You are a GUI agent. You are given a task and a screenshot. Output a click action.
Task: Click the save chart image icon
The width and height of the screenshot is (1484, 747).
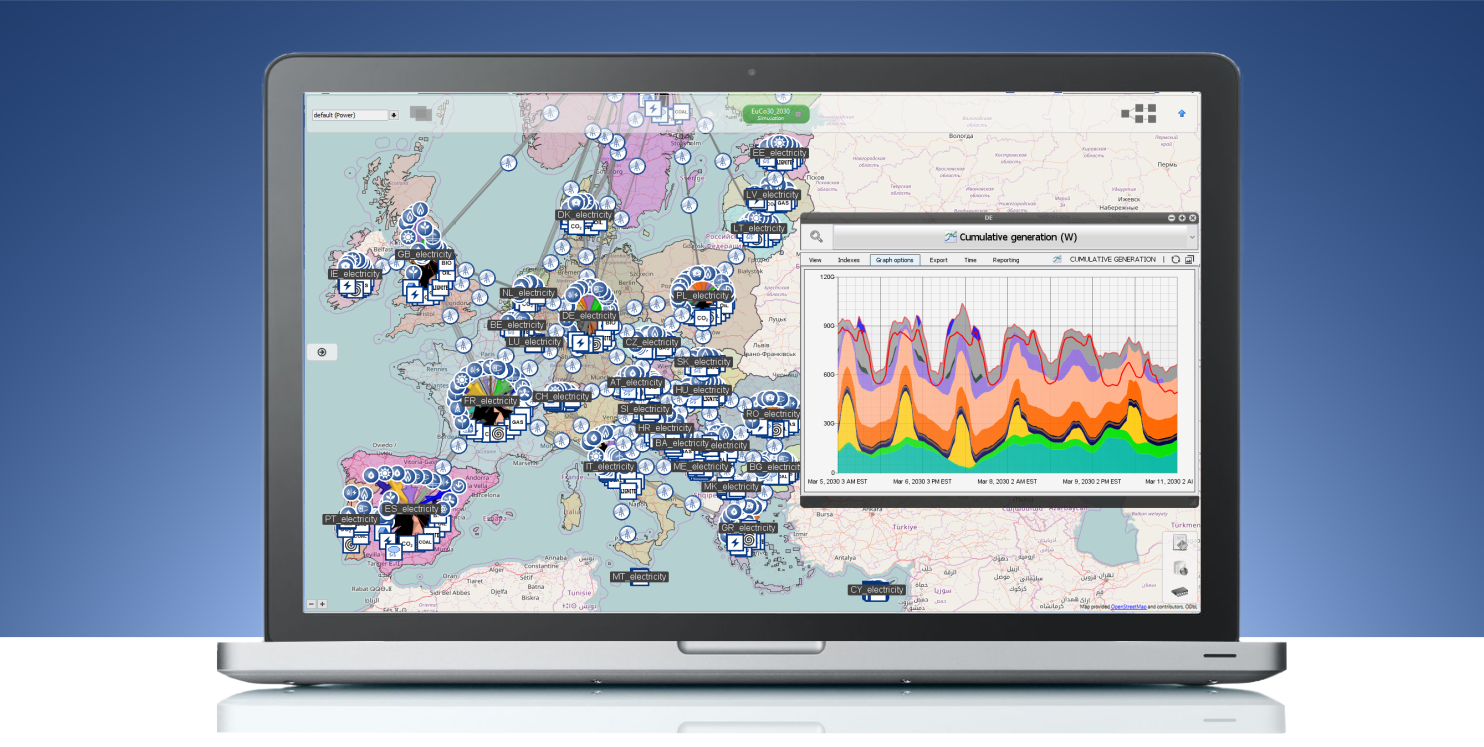[1190, 259]
